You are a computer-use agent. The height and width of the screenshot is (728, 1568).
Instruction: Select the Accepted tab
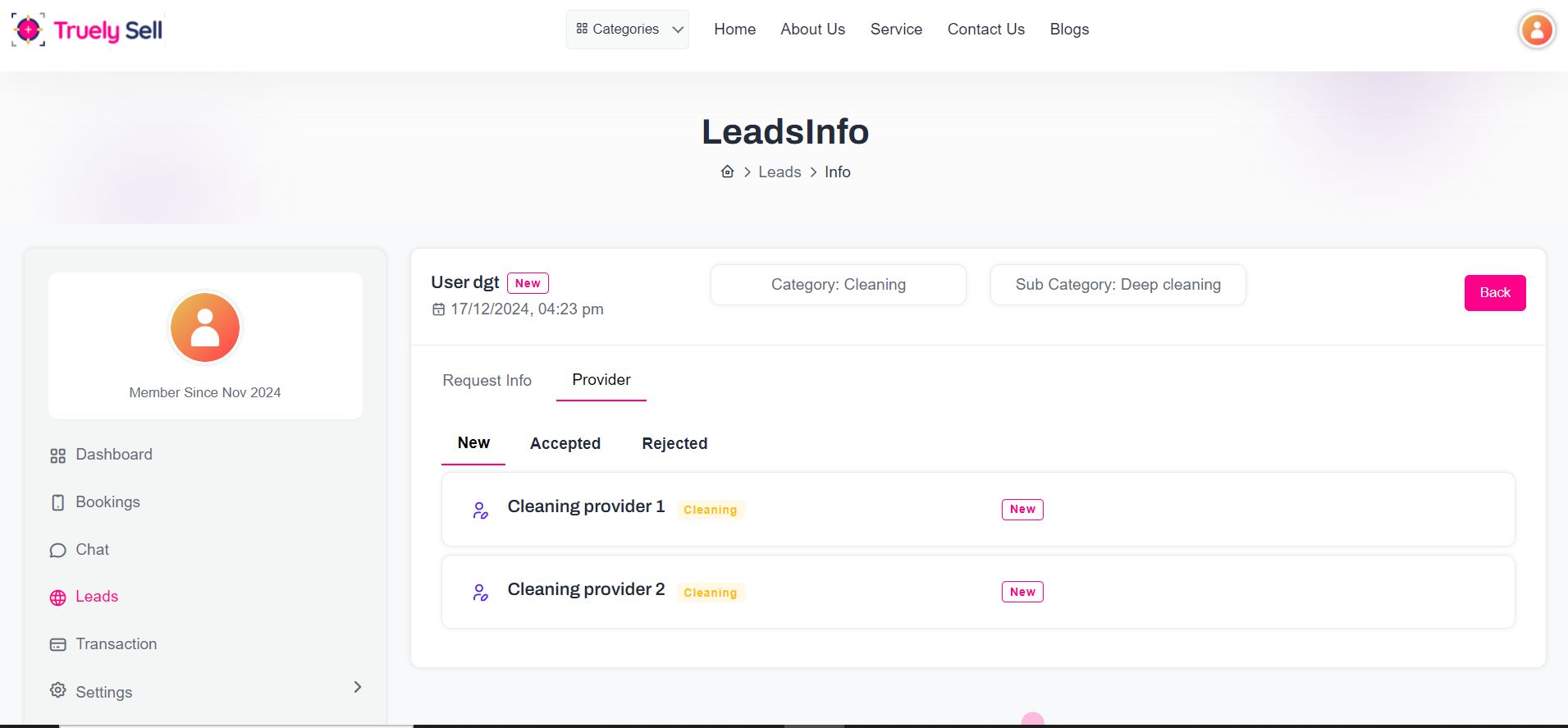coord(565,444)
